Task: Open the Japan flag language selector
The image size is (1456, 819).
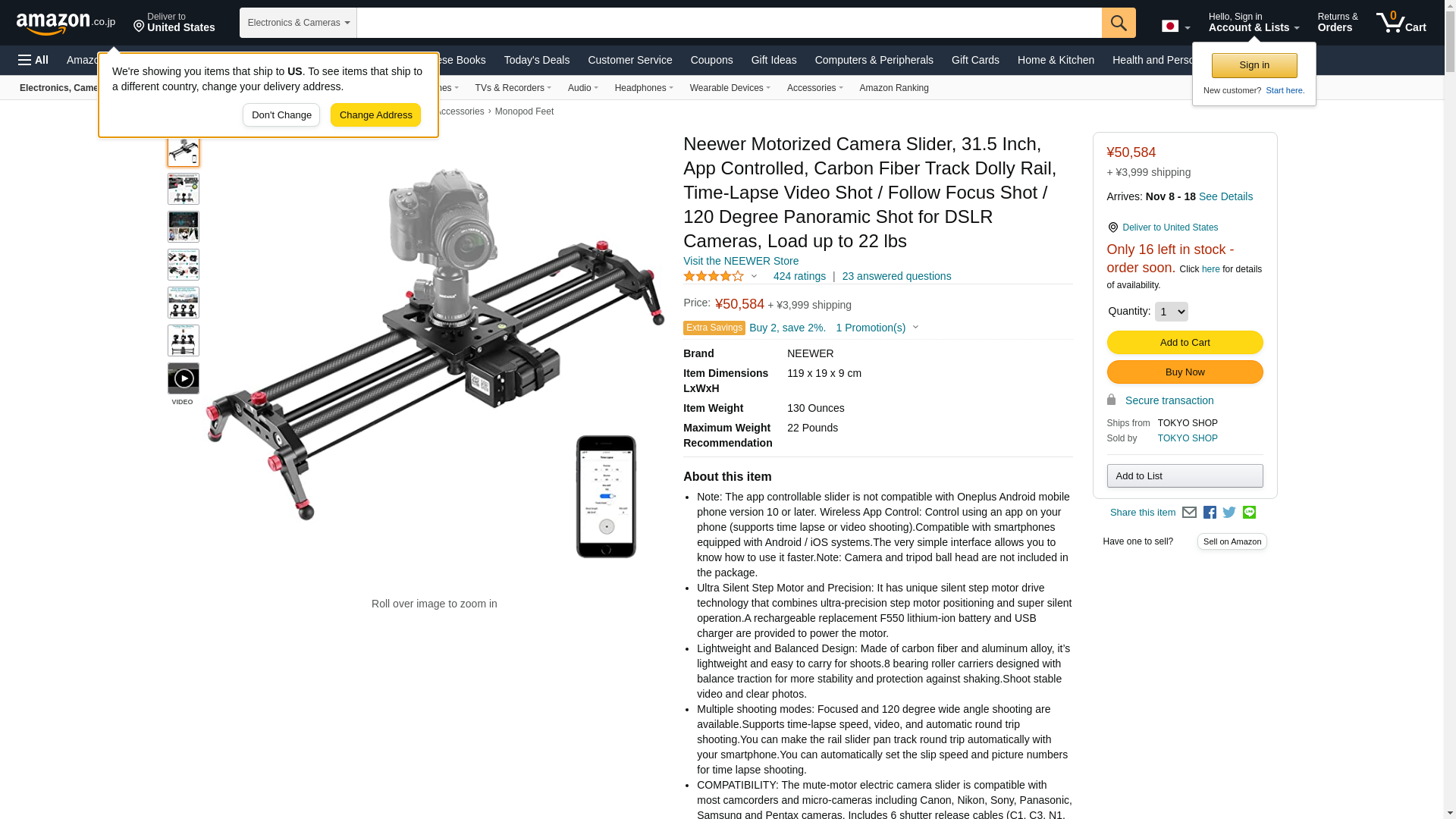Action: pos(1175,27)
